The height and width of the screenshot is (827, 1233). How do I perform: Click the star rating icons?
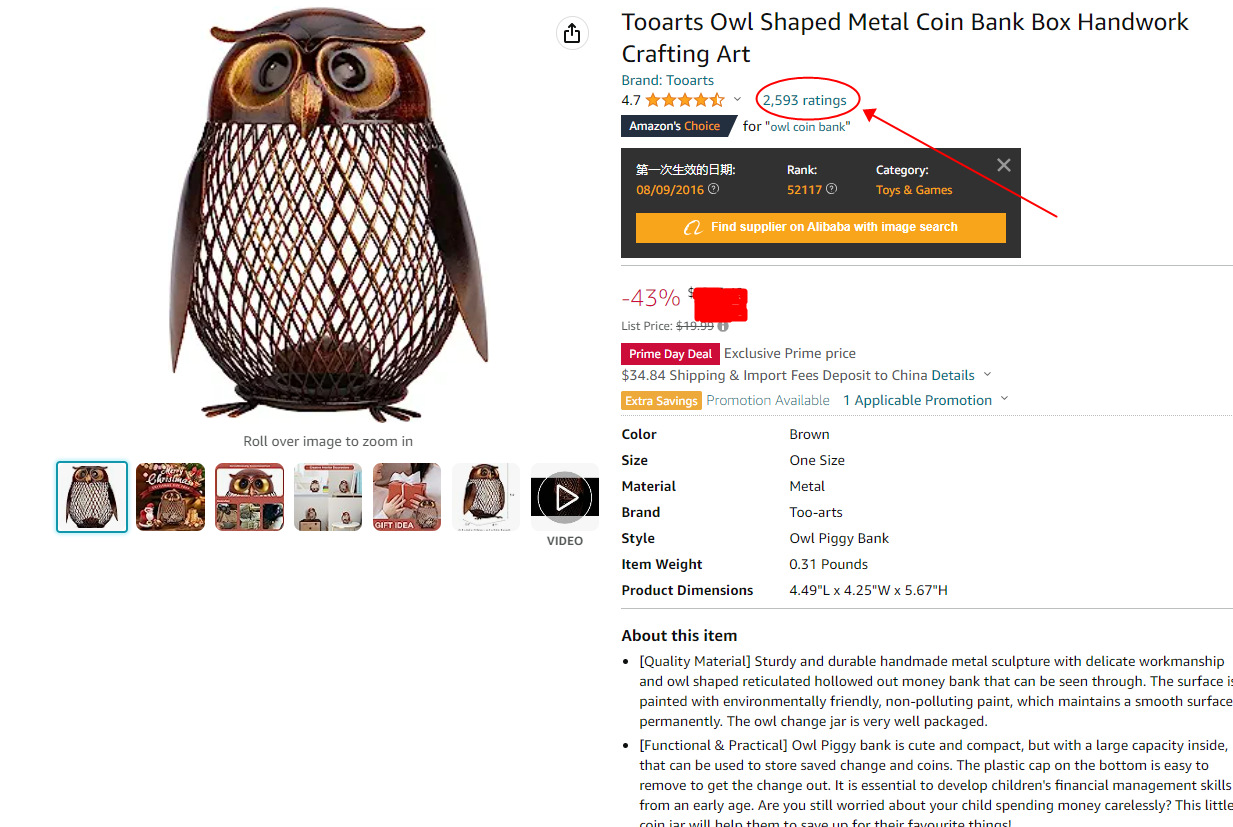coord(684,100)
